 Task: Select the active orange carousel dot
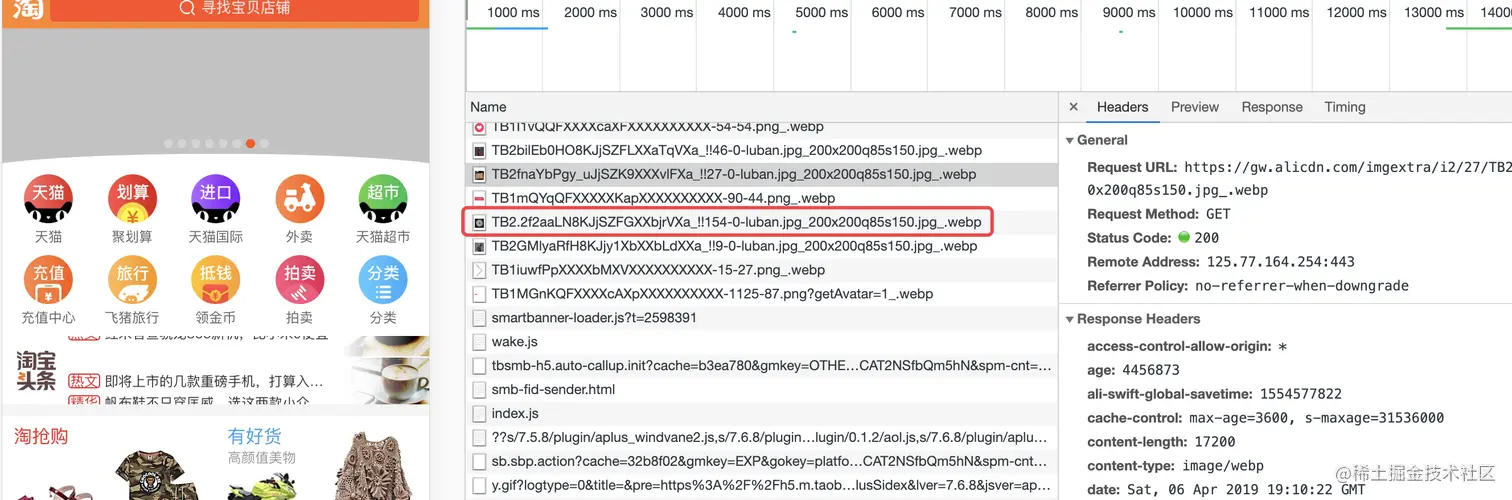(250, 143)
